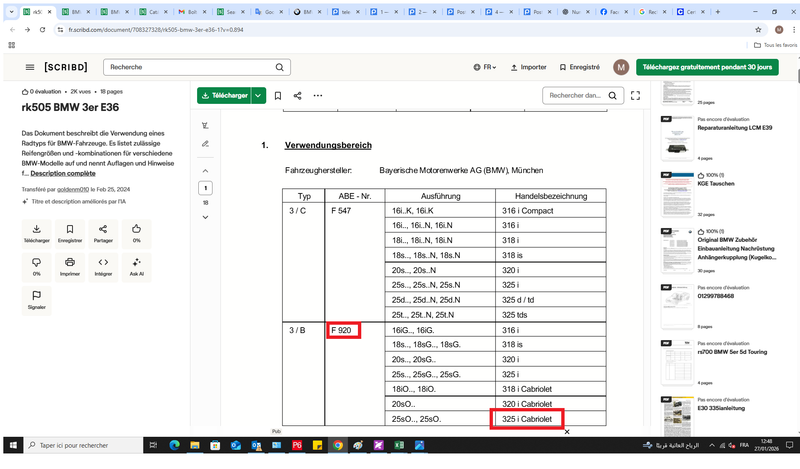The image size is (800, 469).
Task: Open Chrome three-dot menu
Action: [x=793, y=30]
